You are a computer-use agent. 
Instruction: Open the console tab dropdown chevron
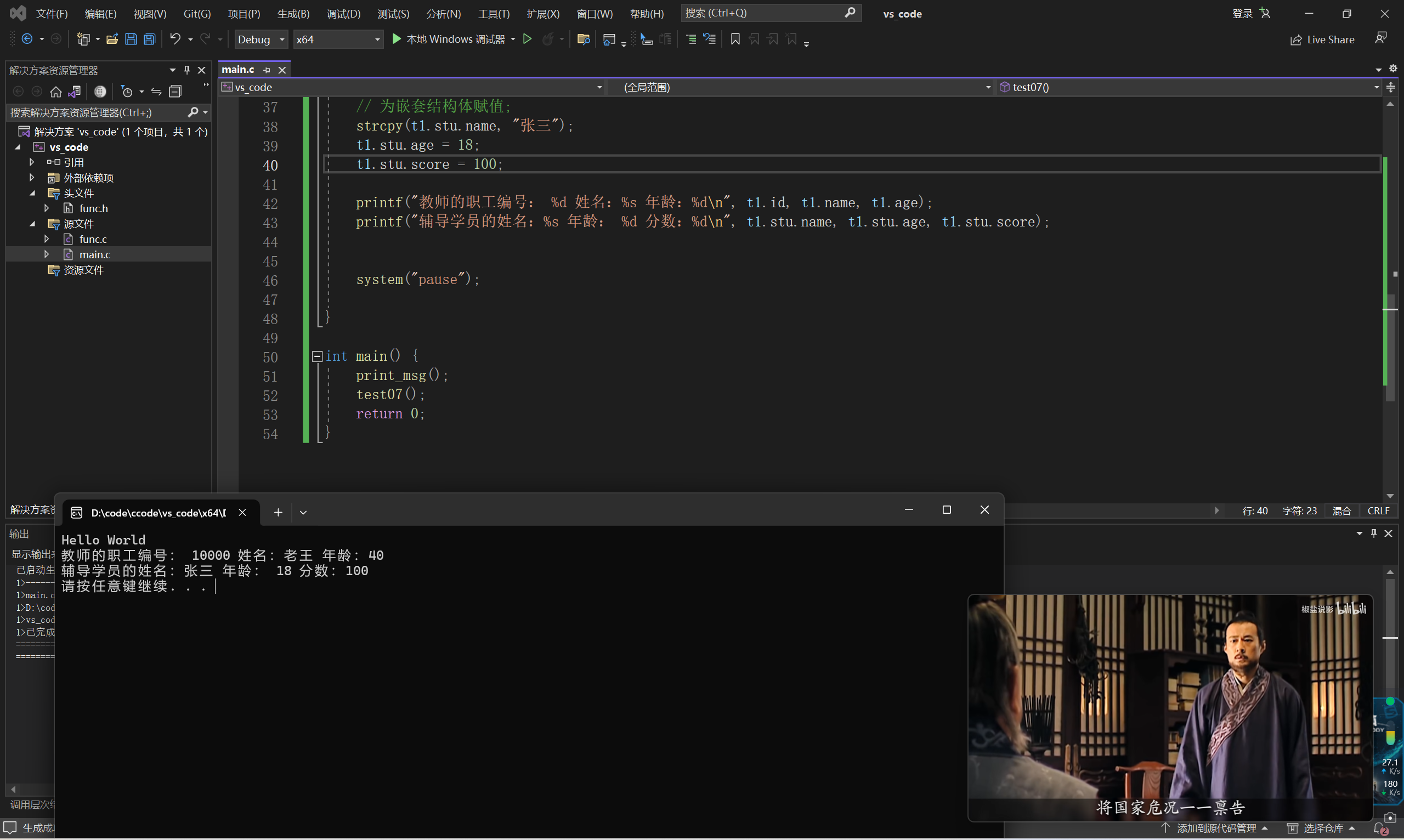[x=303, y=512]
